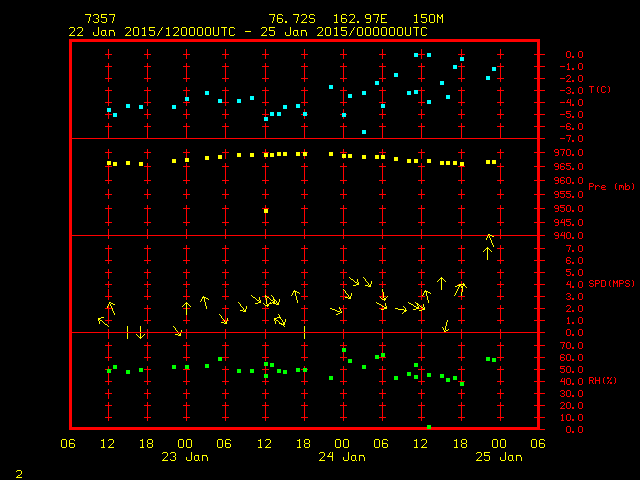The height and width of the screenshot is (480, 640).
Task: Select the 24 Jan date label
Action: 343,457
